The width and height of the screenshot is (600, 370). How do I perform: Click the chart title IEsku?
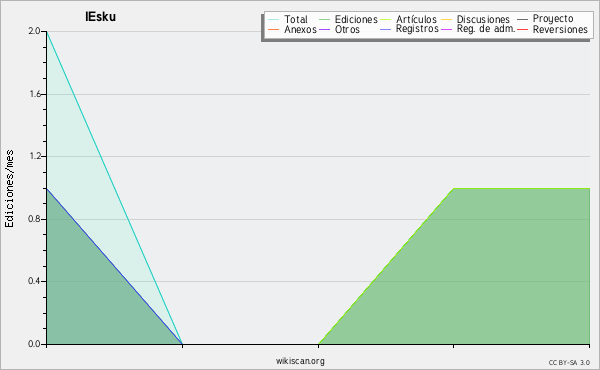(100, 17)
